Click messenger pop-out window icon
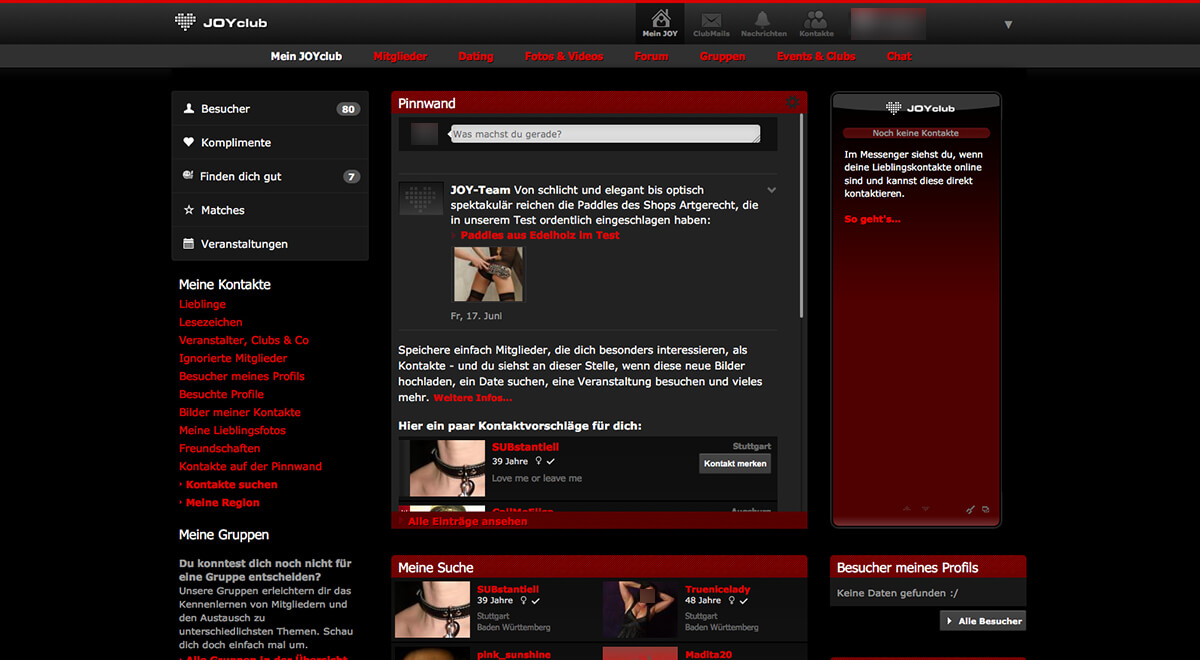 click(985, 509)
